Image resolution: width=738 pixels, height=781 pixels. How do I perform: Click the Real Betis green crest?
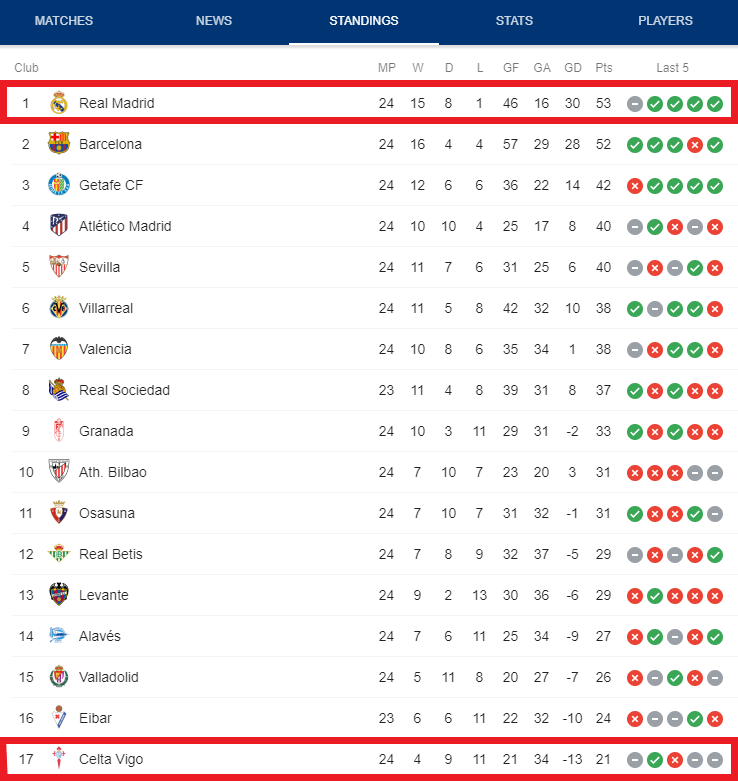pyautogui.click(x=59, y=553)
